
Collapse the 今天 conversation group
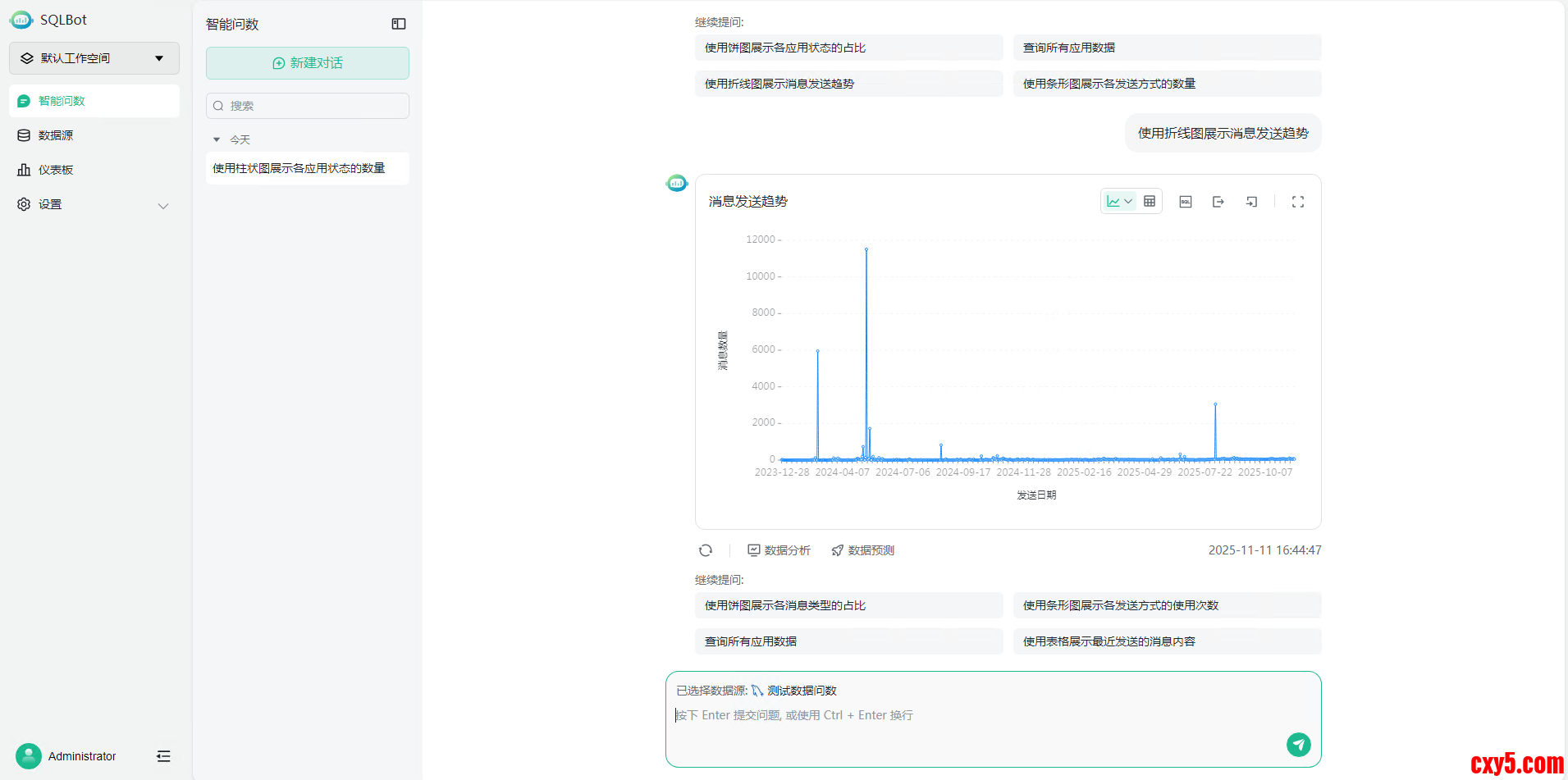pyautogui.click(x=217, y=140)
